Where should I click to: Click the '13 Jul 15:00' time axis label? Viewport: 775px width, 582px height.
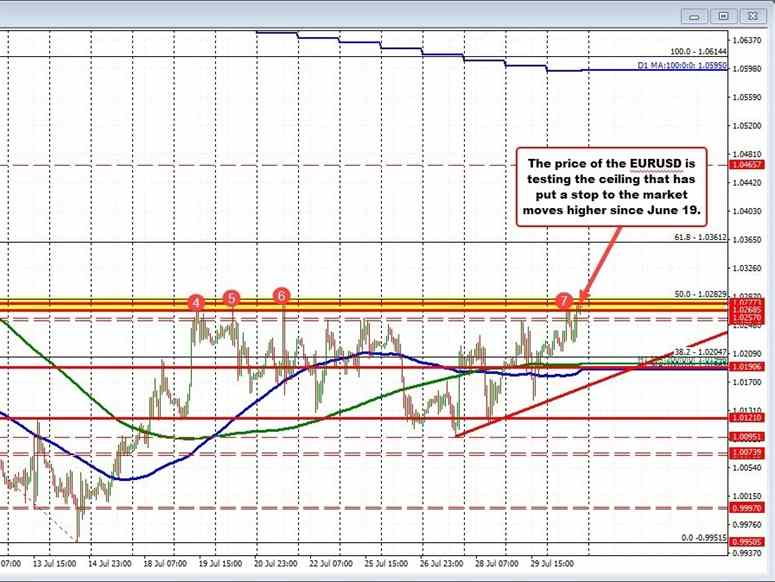(54, 564)
